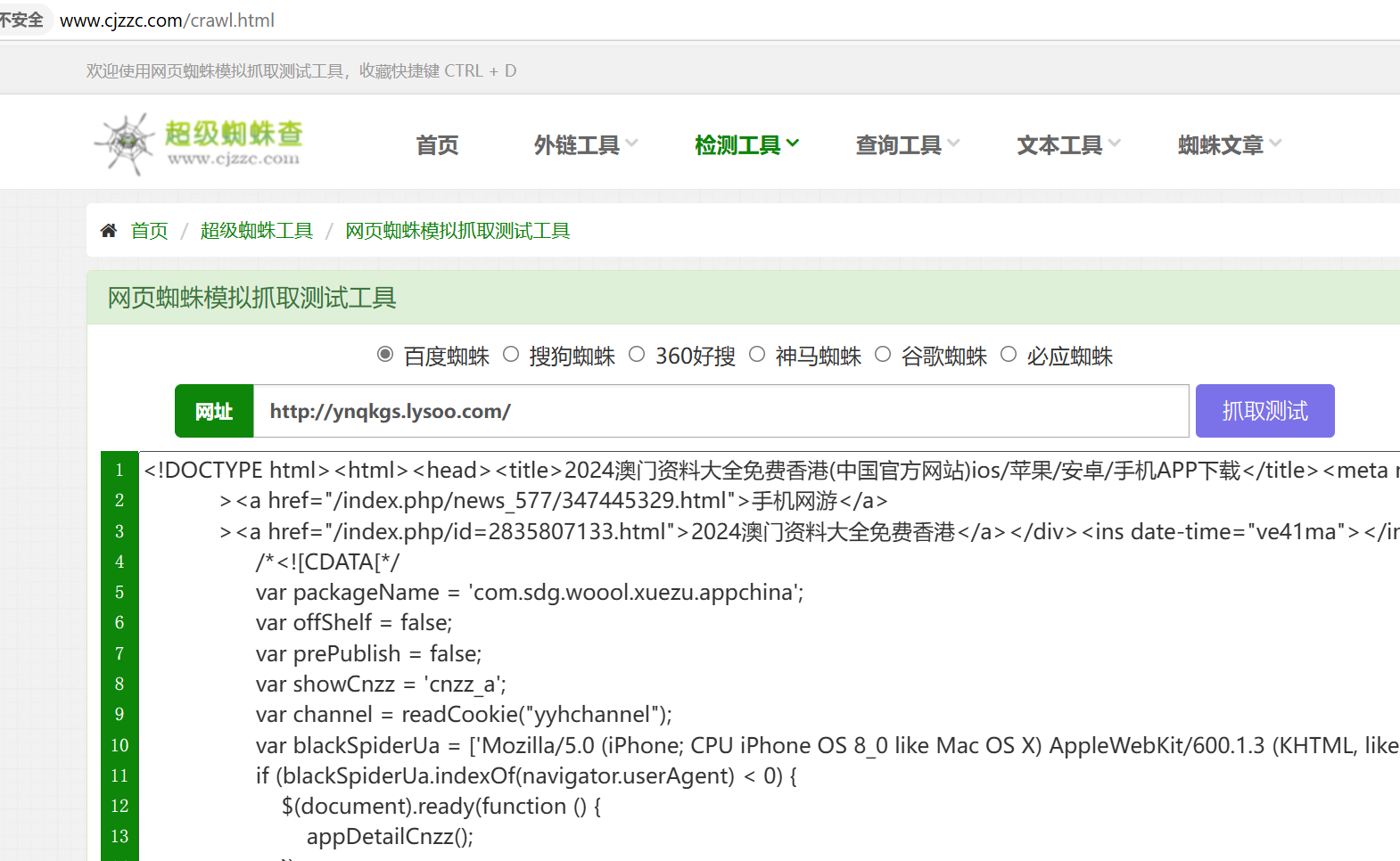Click the 网页蜘蛛模拟抓取测试工具 panel heading
This screenshot has height=861, width=1400.
[251, 298]
